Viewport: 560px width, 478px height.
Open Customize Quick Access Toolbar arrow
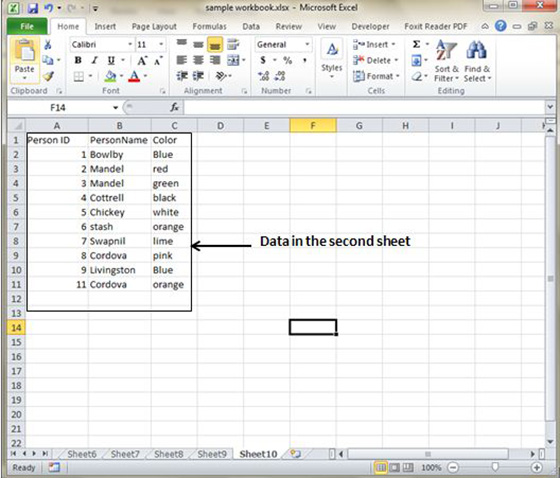click(x=95, y=8)
